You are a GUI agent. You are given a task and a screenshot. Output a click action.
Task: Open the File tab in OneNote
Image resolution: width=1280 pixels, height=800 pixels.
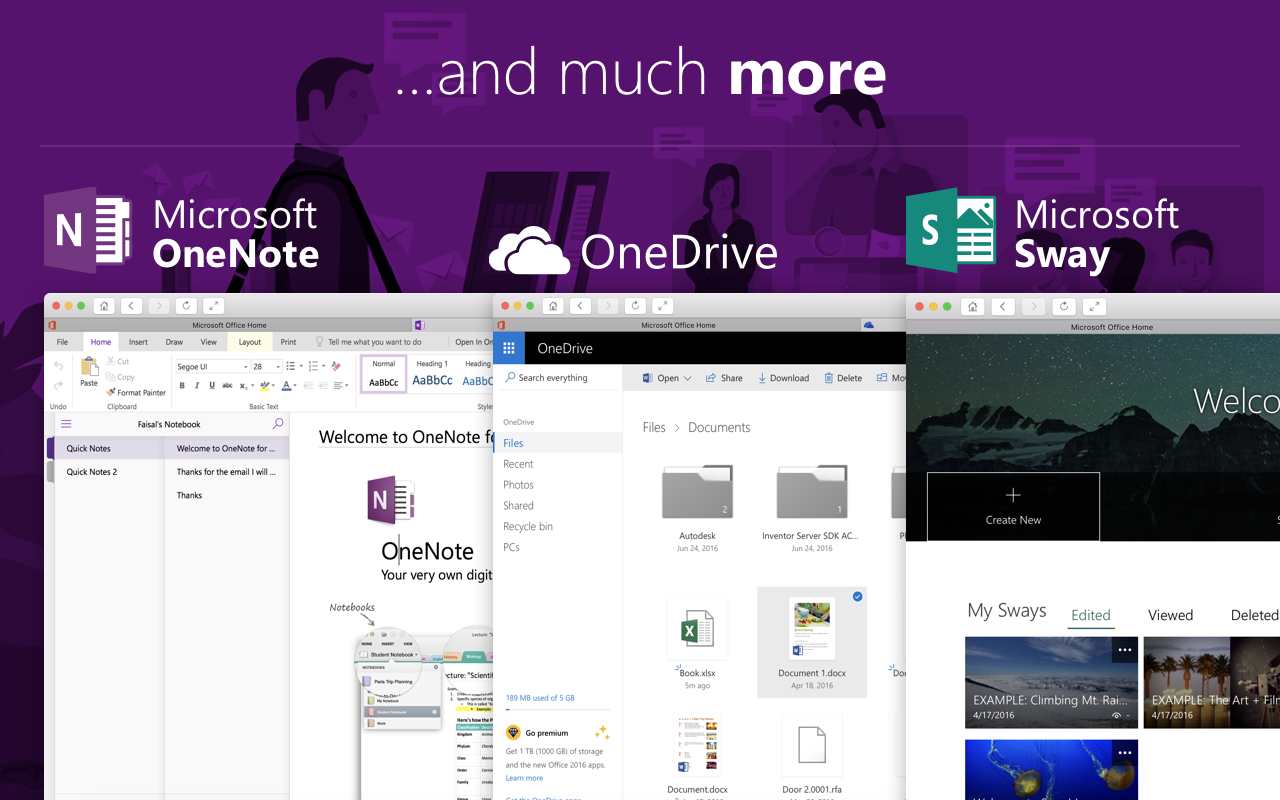[62, 342]
